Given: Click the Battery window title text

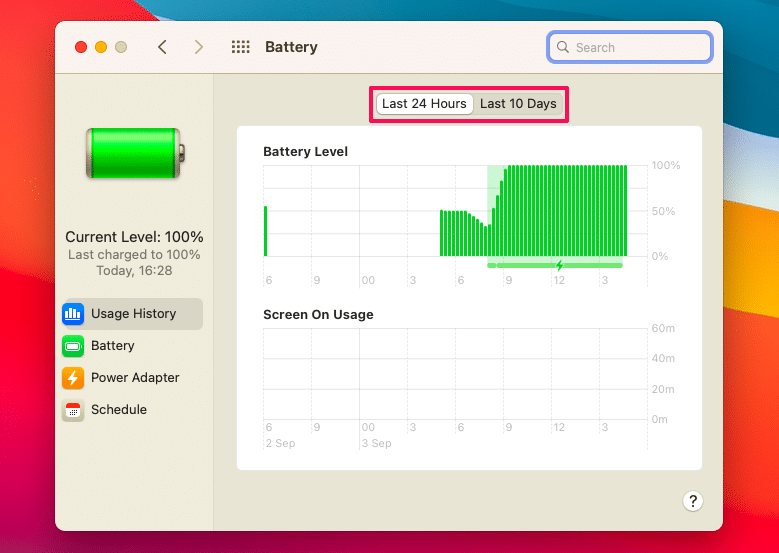Looking at the screenshot, I should coord(291,47).
